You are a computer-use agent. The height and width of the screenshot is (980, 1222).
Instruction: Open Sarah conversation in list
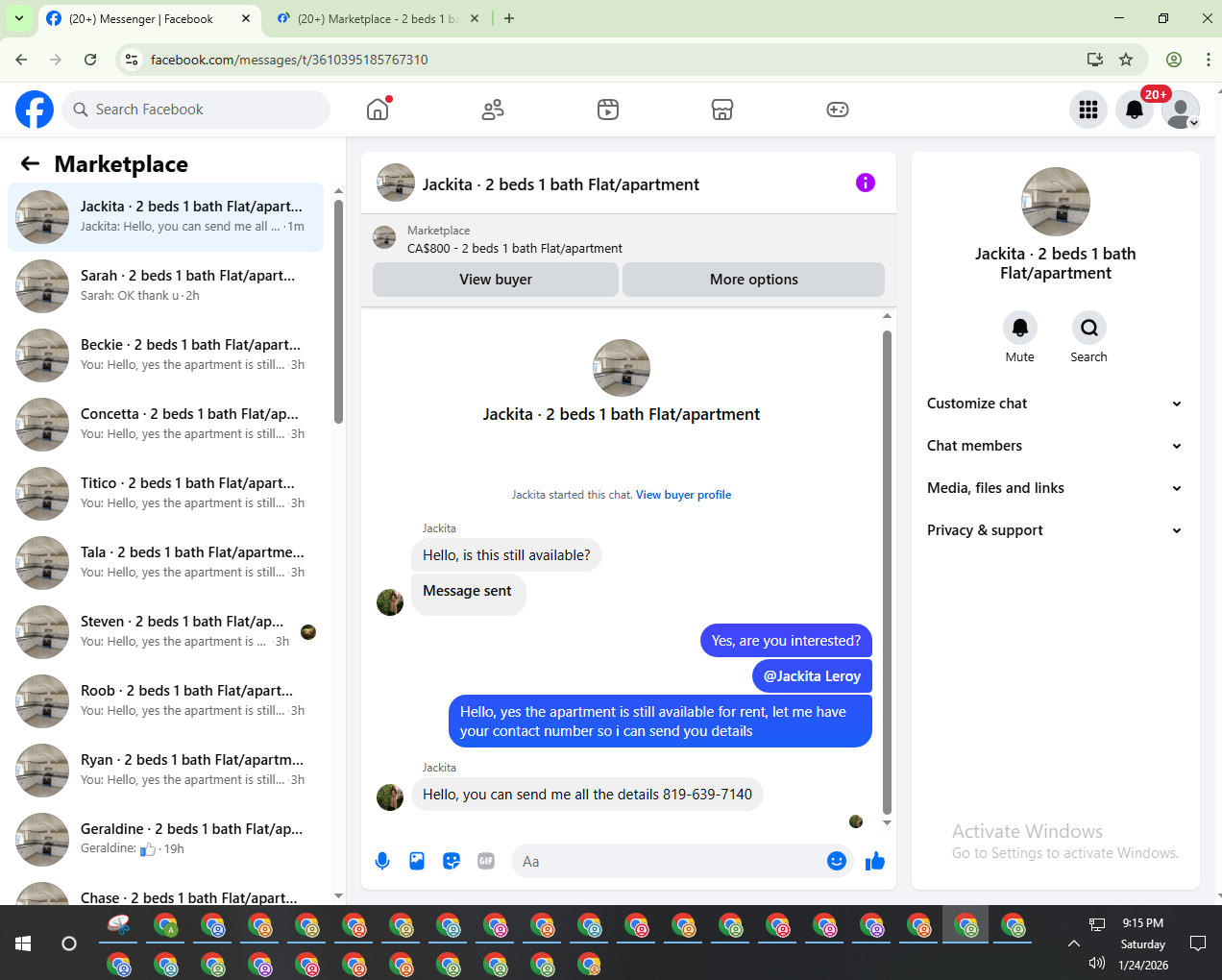166,286
